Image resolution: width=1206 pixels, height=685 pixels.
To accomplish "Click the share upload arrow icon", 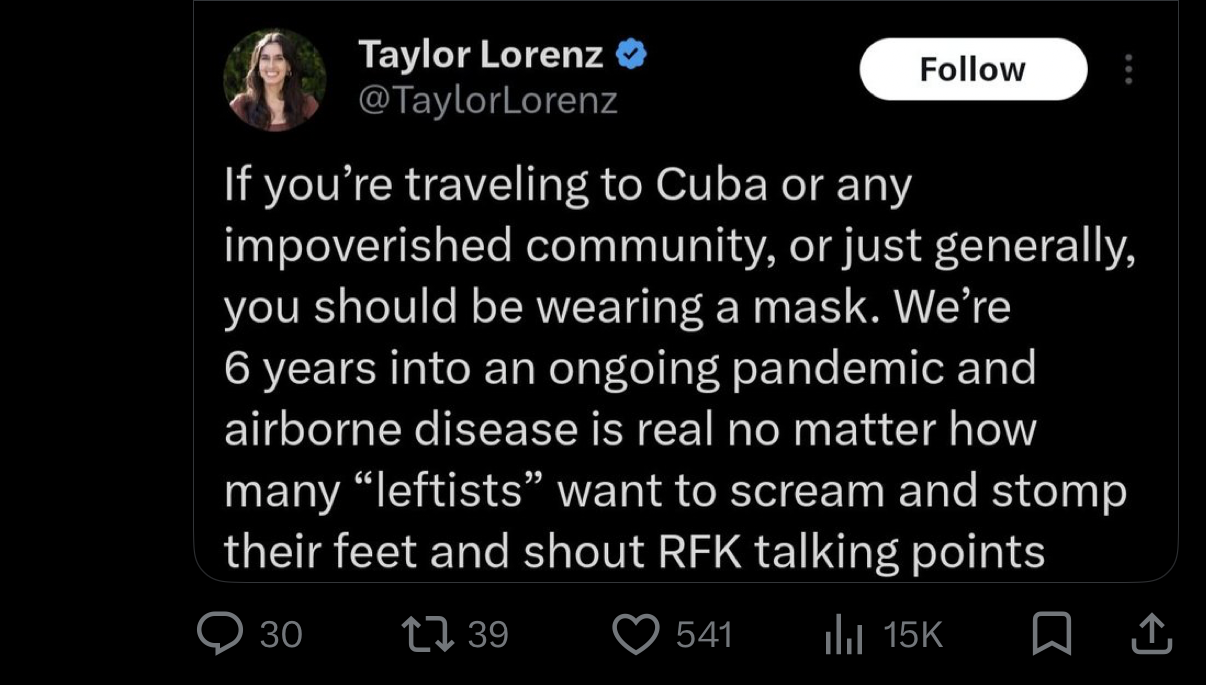I will [x=1152, y=634].
